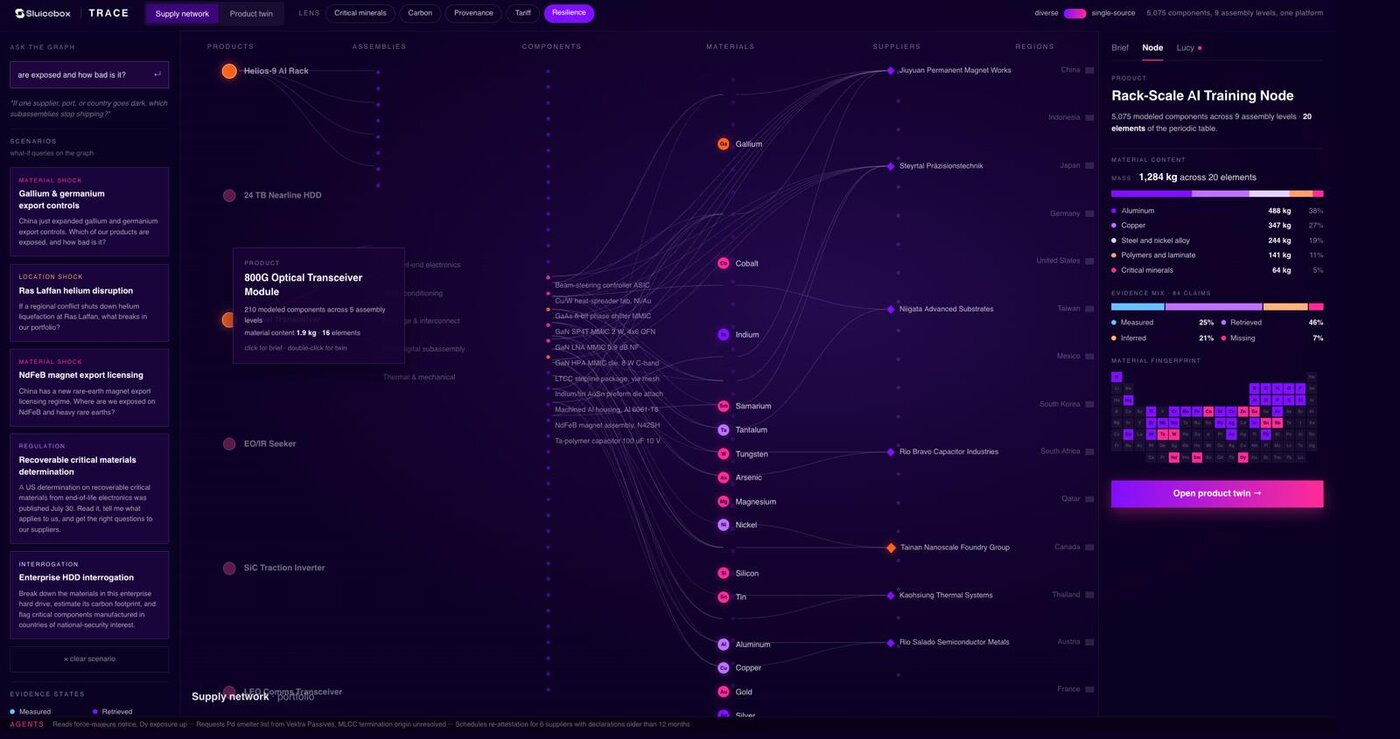Screen dimensions: 1400x739
Task: Click the Tin material node icon
Action: (723, 597)
